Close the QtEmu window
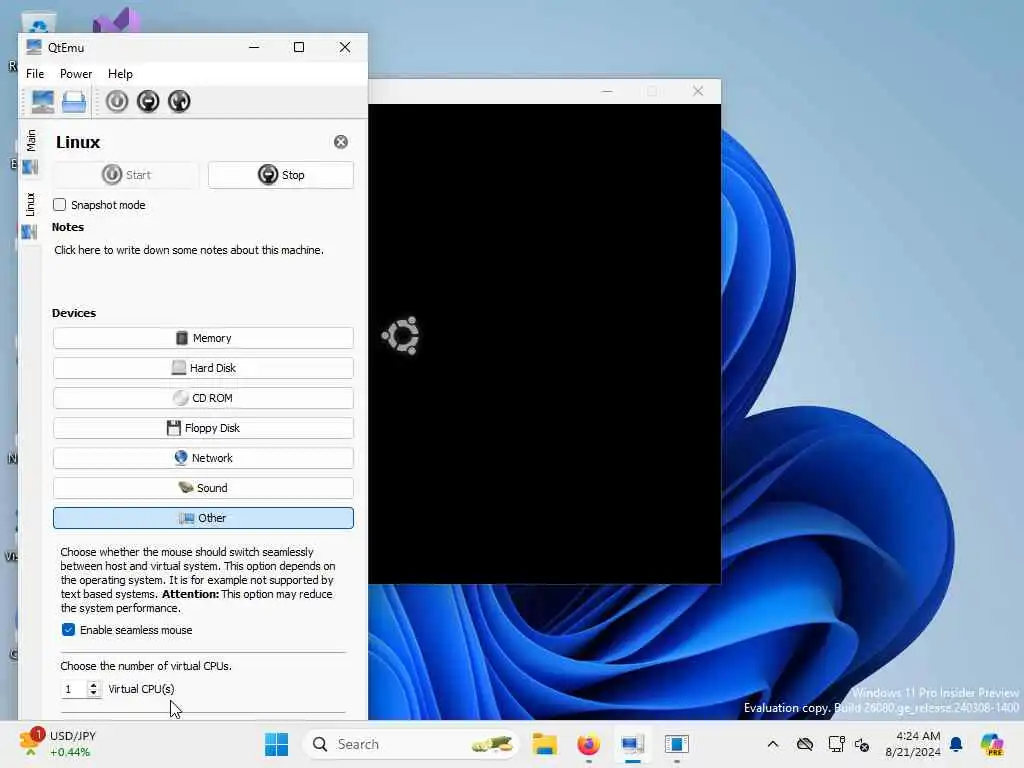The width and height of the screenshot is (1024, 768). (345, 47)
